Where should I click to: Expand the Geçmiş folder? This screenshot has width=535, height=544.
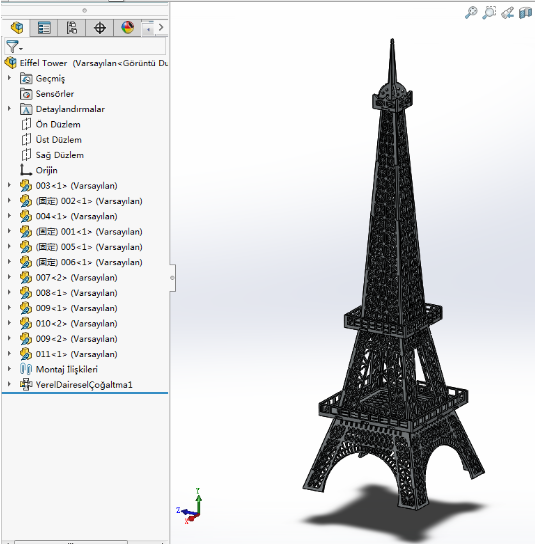pos(9,78)
